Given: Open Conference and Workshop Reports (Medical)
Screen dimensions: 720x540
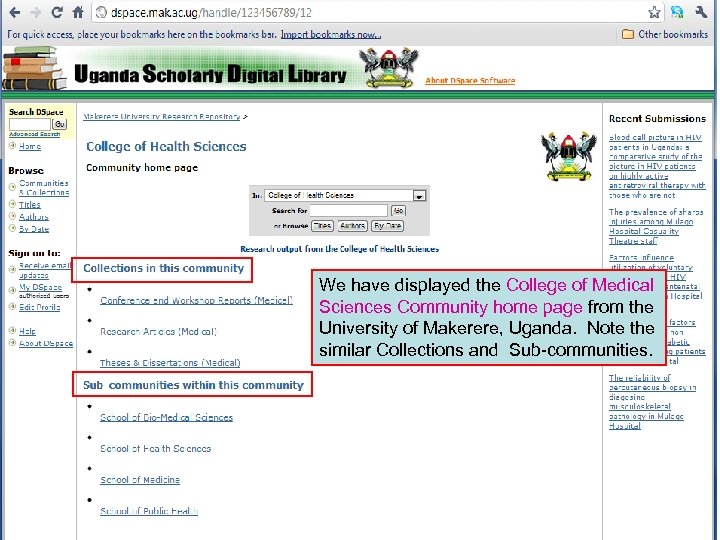Looking at the screenshot, I should pos(197,300).
